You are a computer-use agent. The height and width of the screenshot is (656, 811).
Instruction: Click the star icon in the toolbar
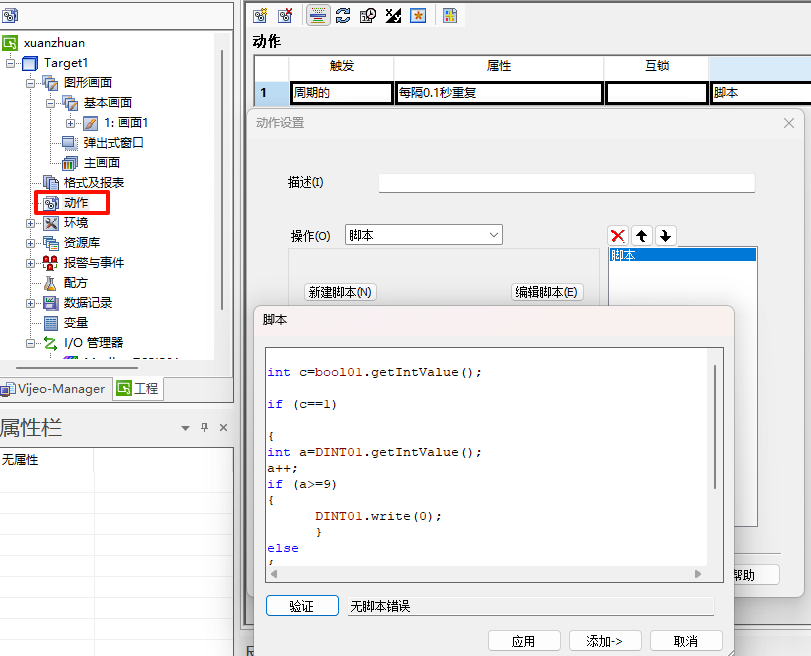(419, 15)
